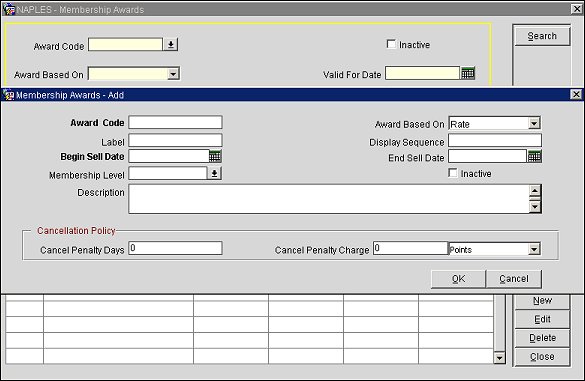Image resolution: width=585 pixels, height=381 pixels.
Task: Open Award Code lookup arrow in search panel
Action: (171, 44)
